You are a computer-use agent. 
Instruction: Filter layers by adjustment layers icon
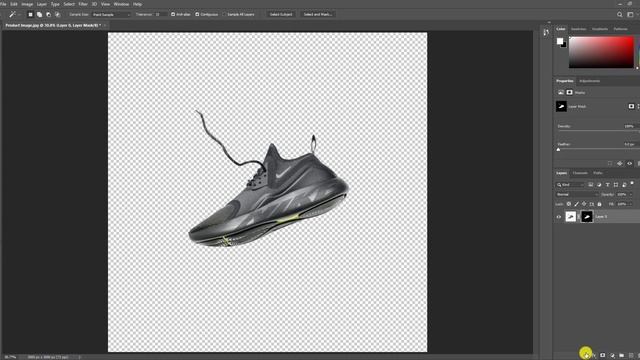(599, 185)
